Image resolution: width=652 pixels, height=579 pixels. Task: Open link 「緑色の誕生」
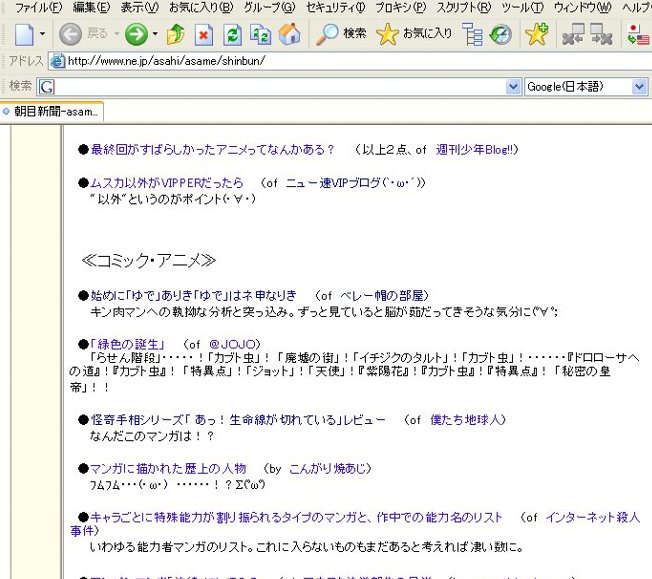(127, 344)
